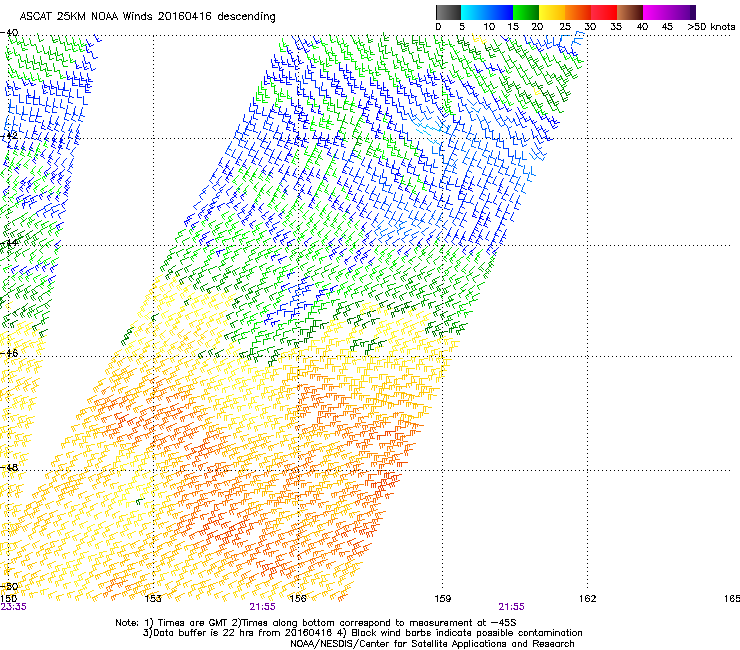Click the NOAA/NESDIS credit line
740x650 pixels.
pyautogui.click(x=432, y=643)
